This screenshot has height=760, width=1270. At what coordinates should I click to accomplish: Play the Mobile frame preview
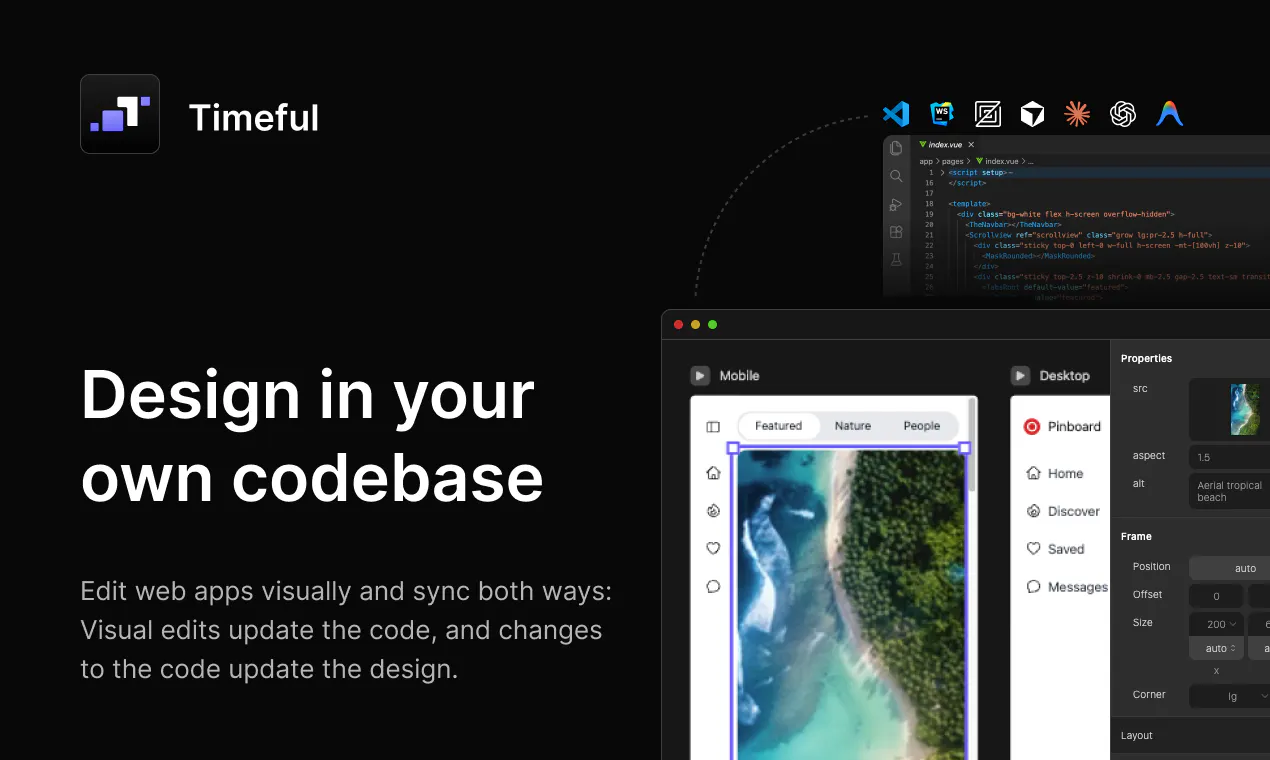tap(700, 376)
